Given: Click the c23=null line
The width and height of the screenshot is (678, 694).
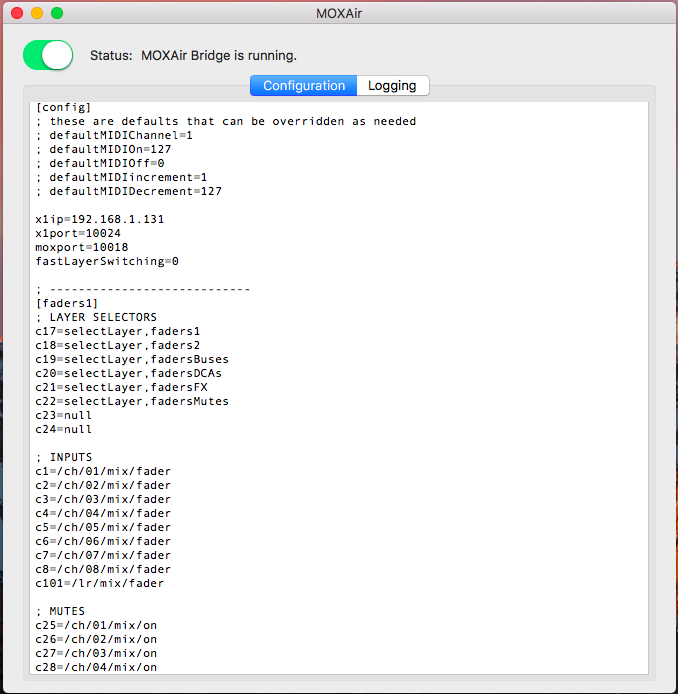Looking at the screenshot, I should (x=63, y=415).
